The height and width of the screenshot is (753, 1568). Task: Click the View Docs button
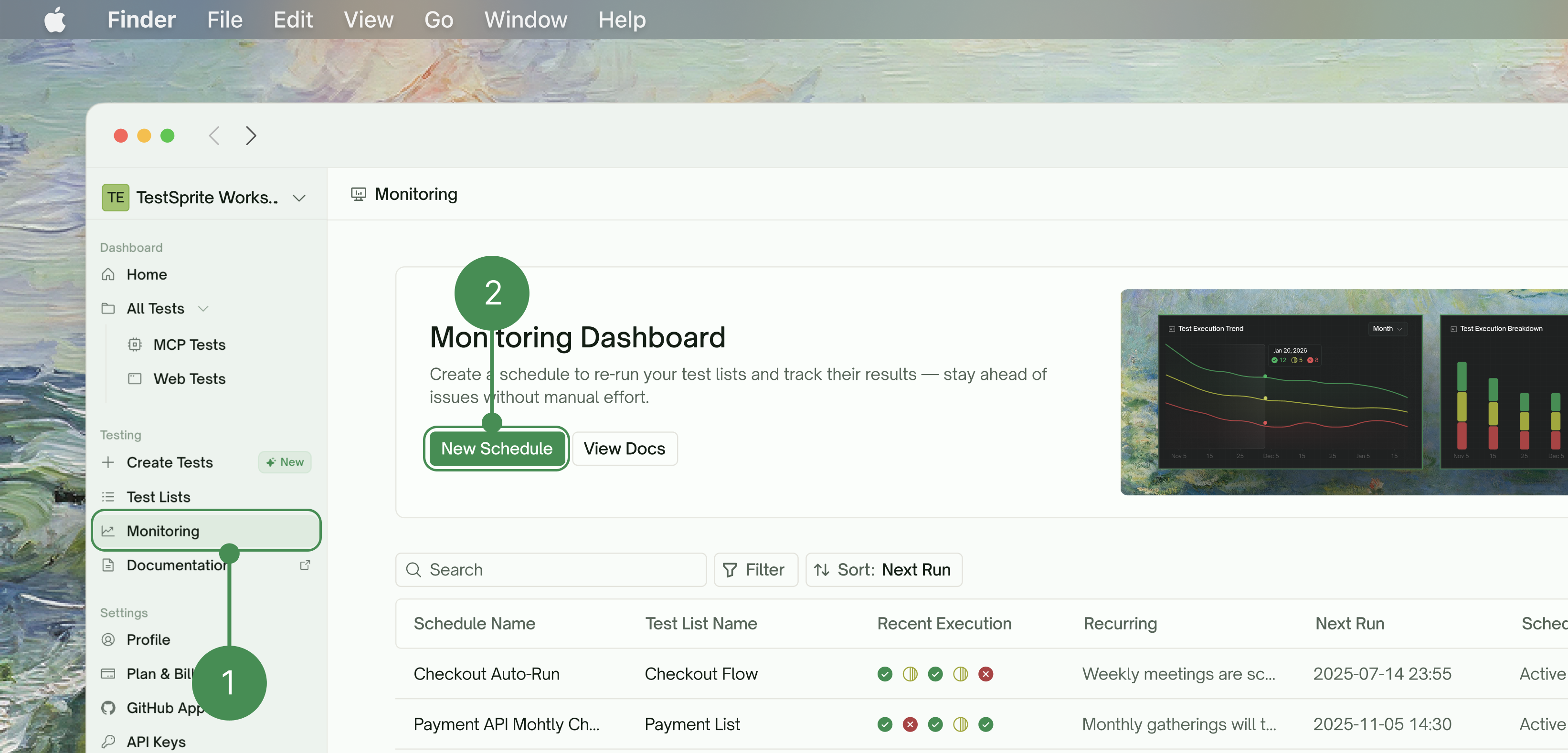(x=625, y=448)
